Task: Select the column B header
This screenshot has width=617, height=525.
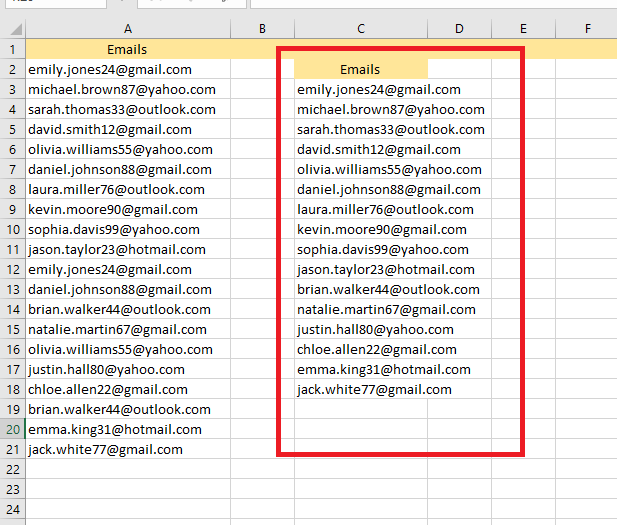Action: point(262,29)
